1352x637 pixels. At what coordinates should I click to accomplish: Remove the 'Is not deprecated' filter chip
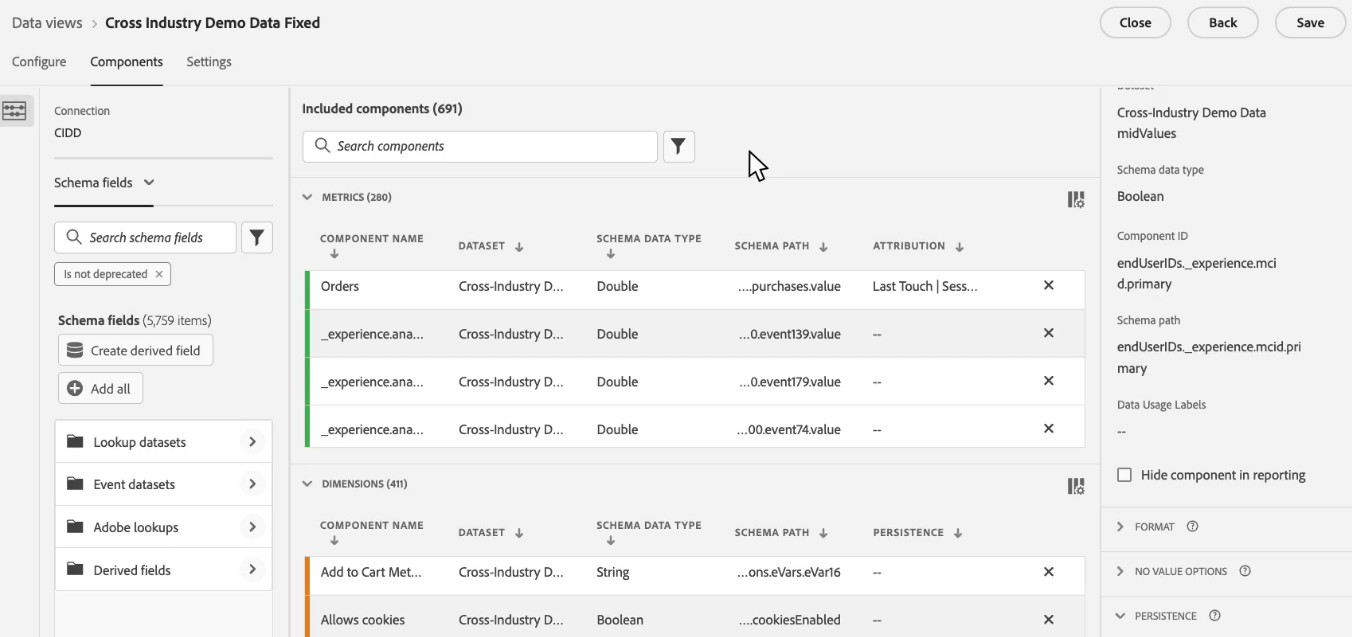(159, 274)
